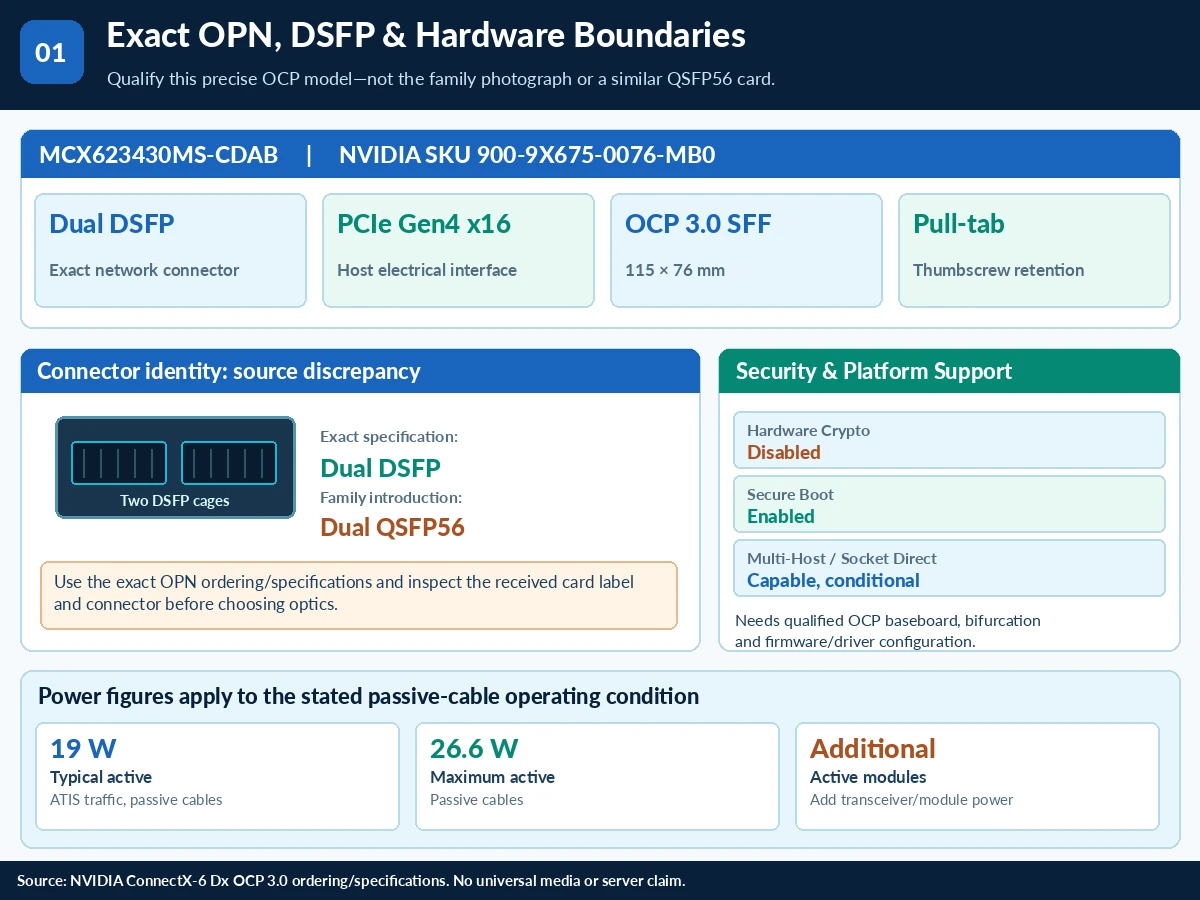This screenshot has width=1200, height=900.
Task: Select the '26.6 W' power figure
Action: coord(474,749)
